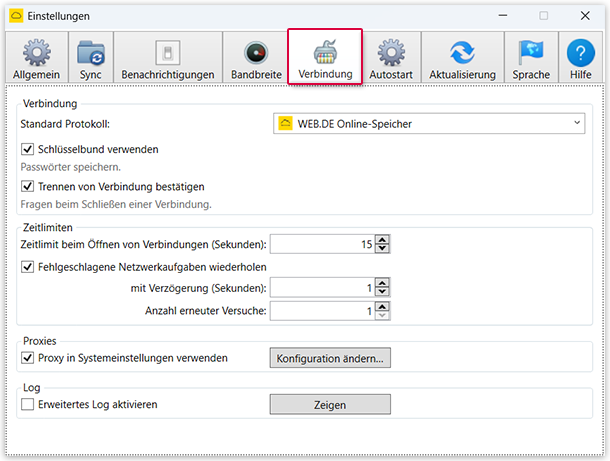The height and width of the screenshot is (461, 610).
Task: Open the Benachrichtigungen tab
Action: point(168,58)
